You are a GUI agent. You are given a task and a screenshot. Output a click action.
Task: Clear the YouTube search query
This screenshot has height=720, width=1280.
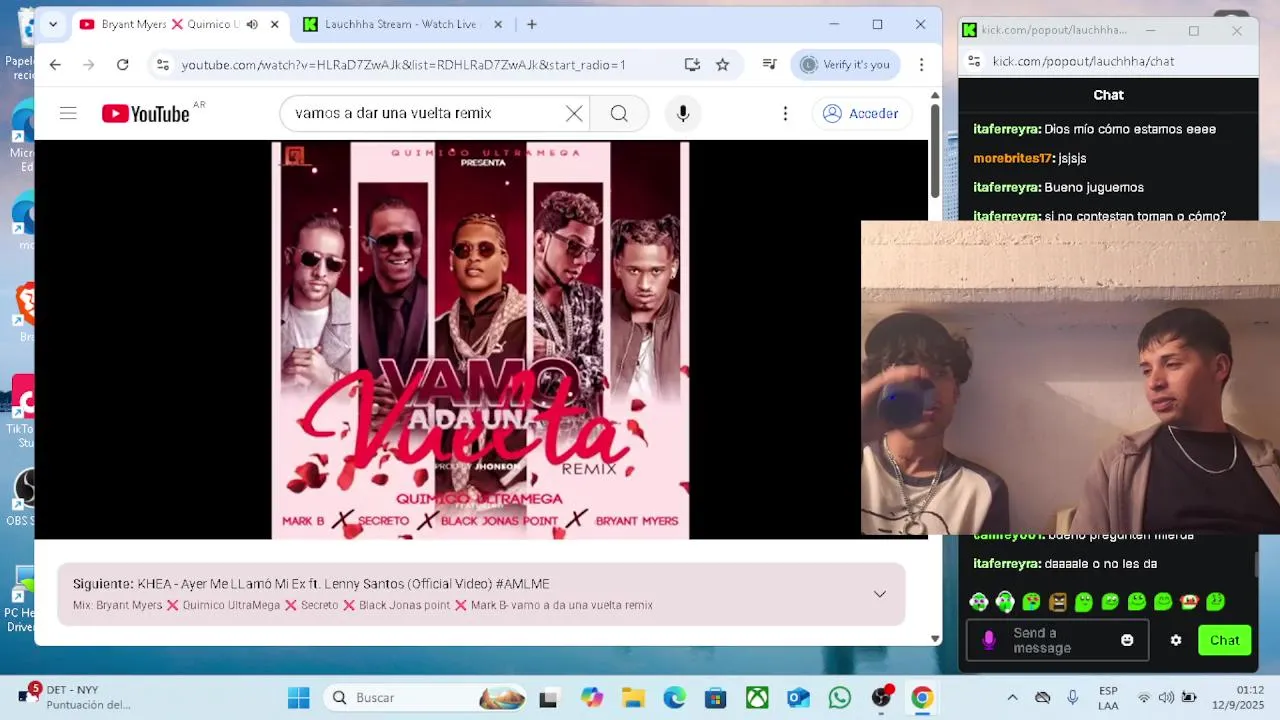pos(574,113)
